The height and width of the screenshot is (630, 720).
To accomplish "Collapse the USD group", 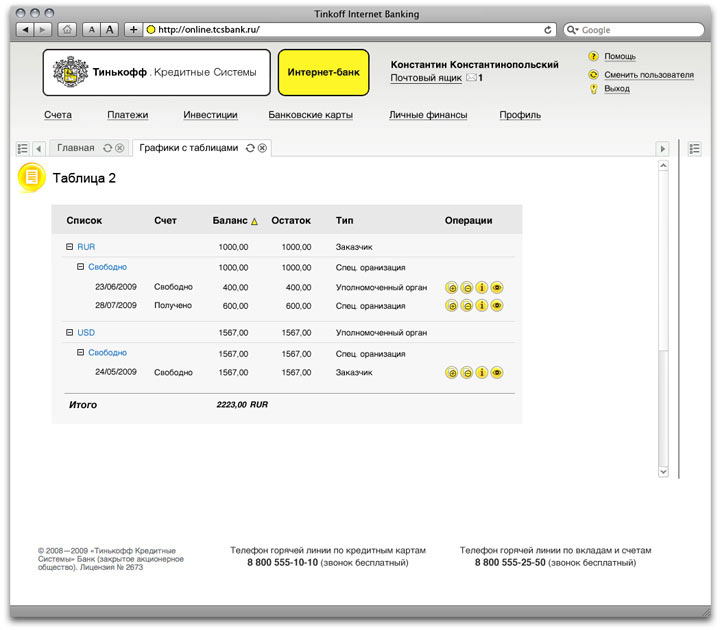I will [x=69, y=332].
